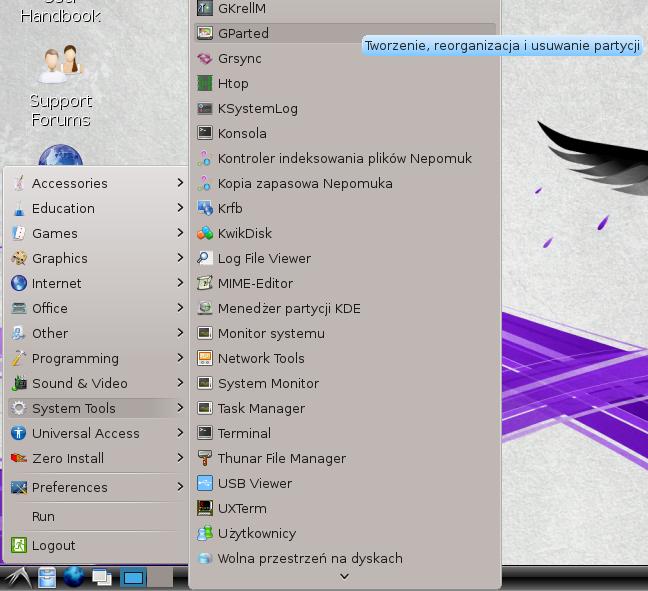
Task: Click the Htop icon
Action: point(205,83)
